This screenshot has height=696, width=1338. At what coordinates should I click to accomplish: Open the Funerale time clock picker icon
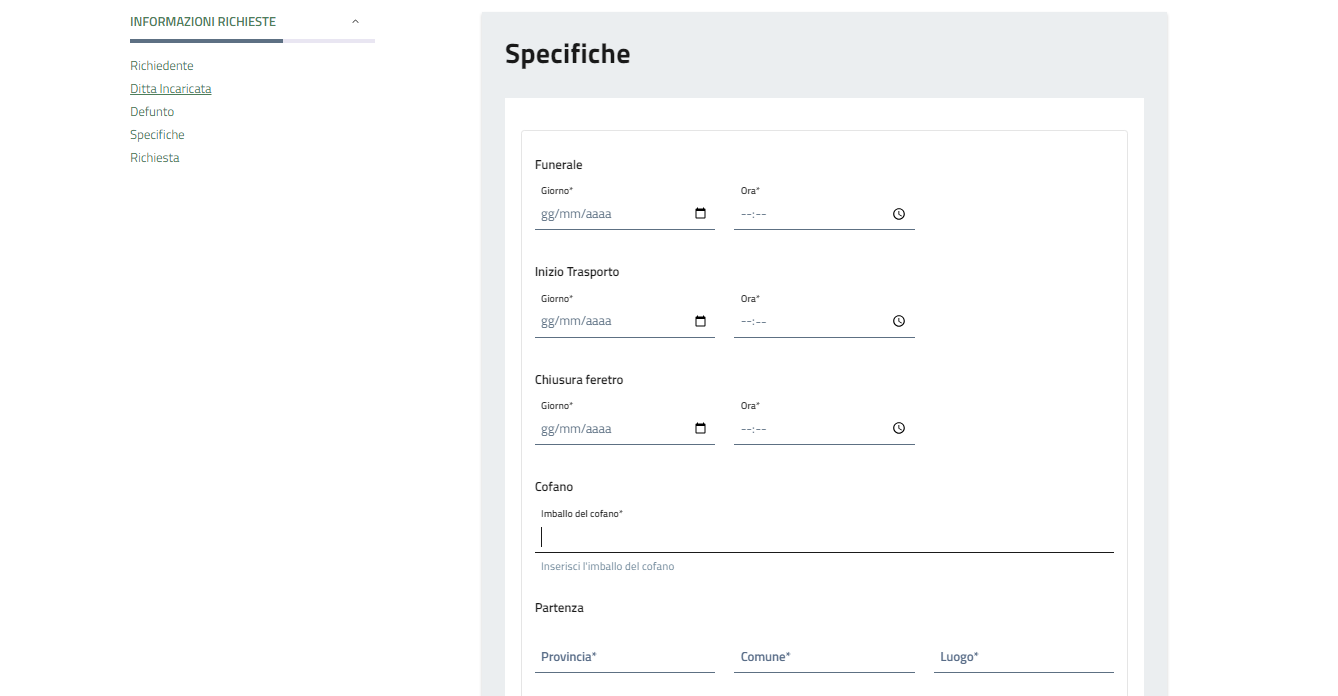coord(898,214)
